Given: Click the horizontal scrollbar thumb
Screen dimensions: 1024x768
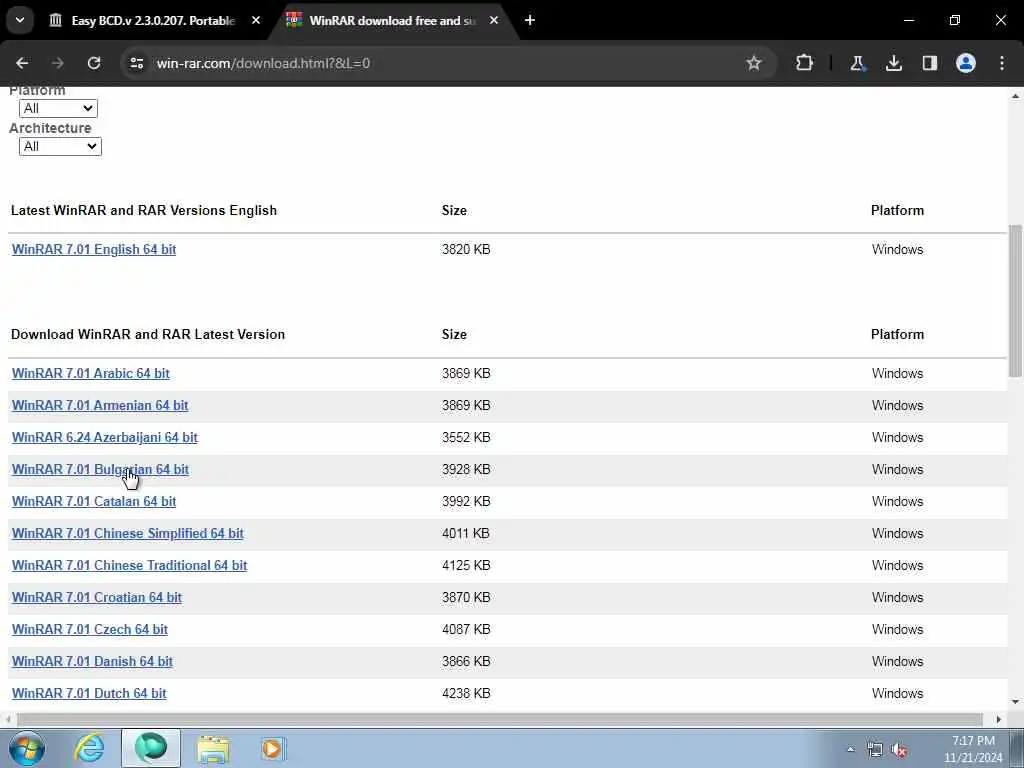Looking at the screenshot, I should (x=500, y=719).
